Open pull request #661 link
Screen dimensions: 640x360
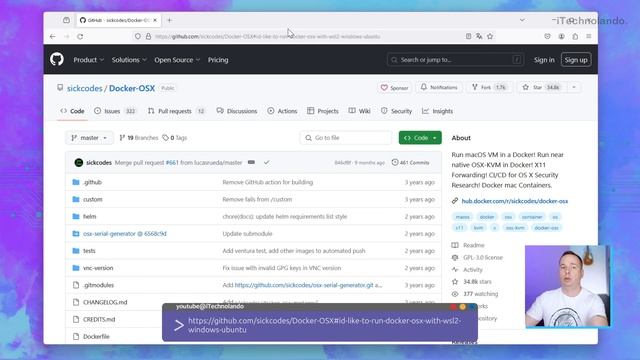[x=172, y=162]
